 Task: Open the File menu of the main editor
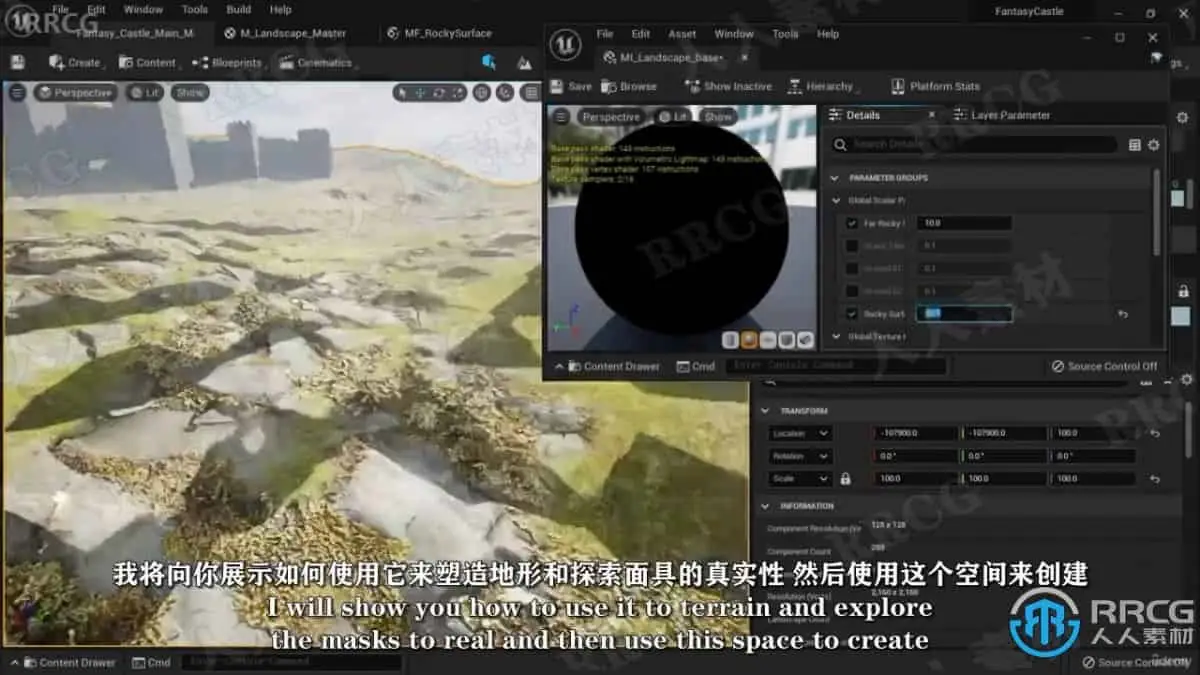click(61, 9)
